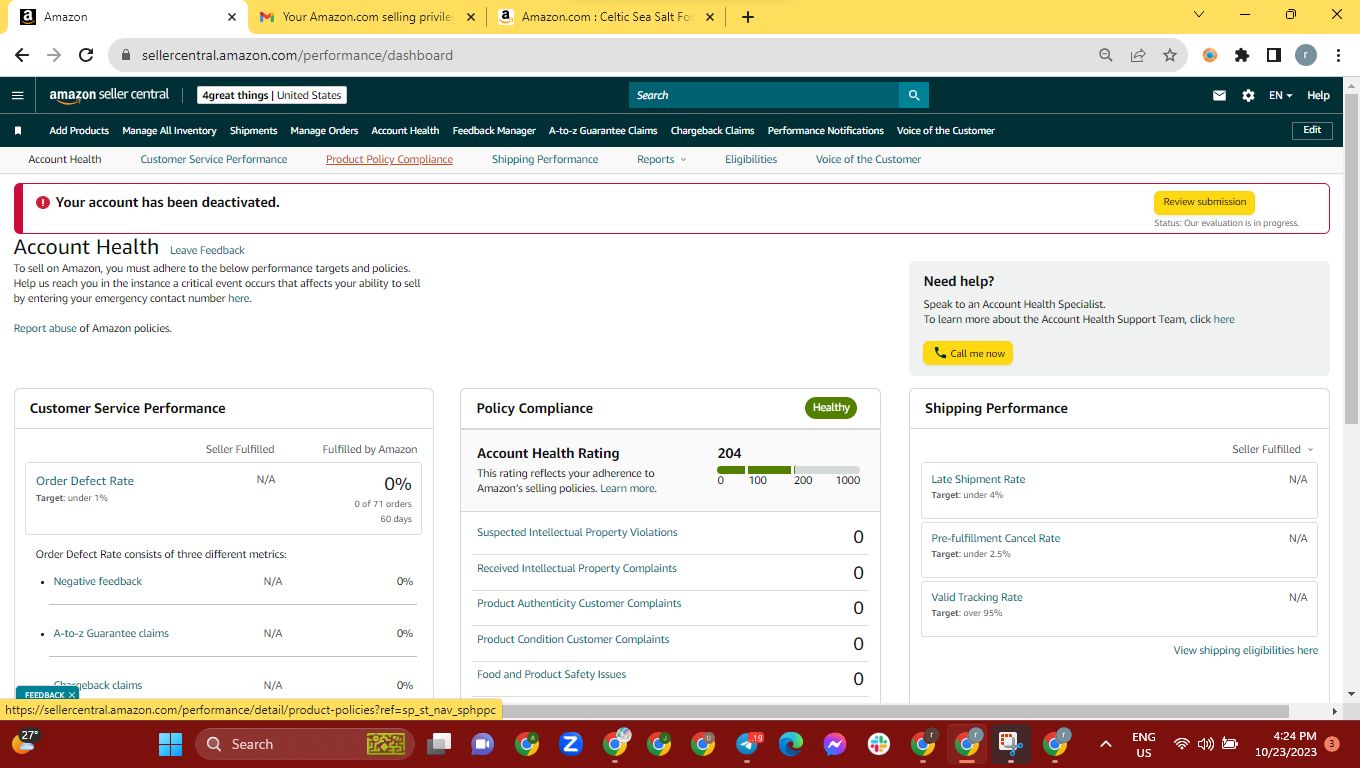Click the Account Health Rating progress bar

[x=788, y=470]
